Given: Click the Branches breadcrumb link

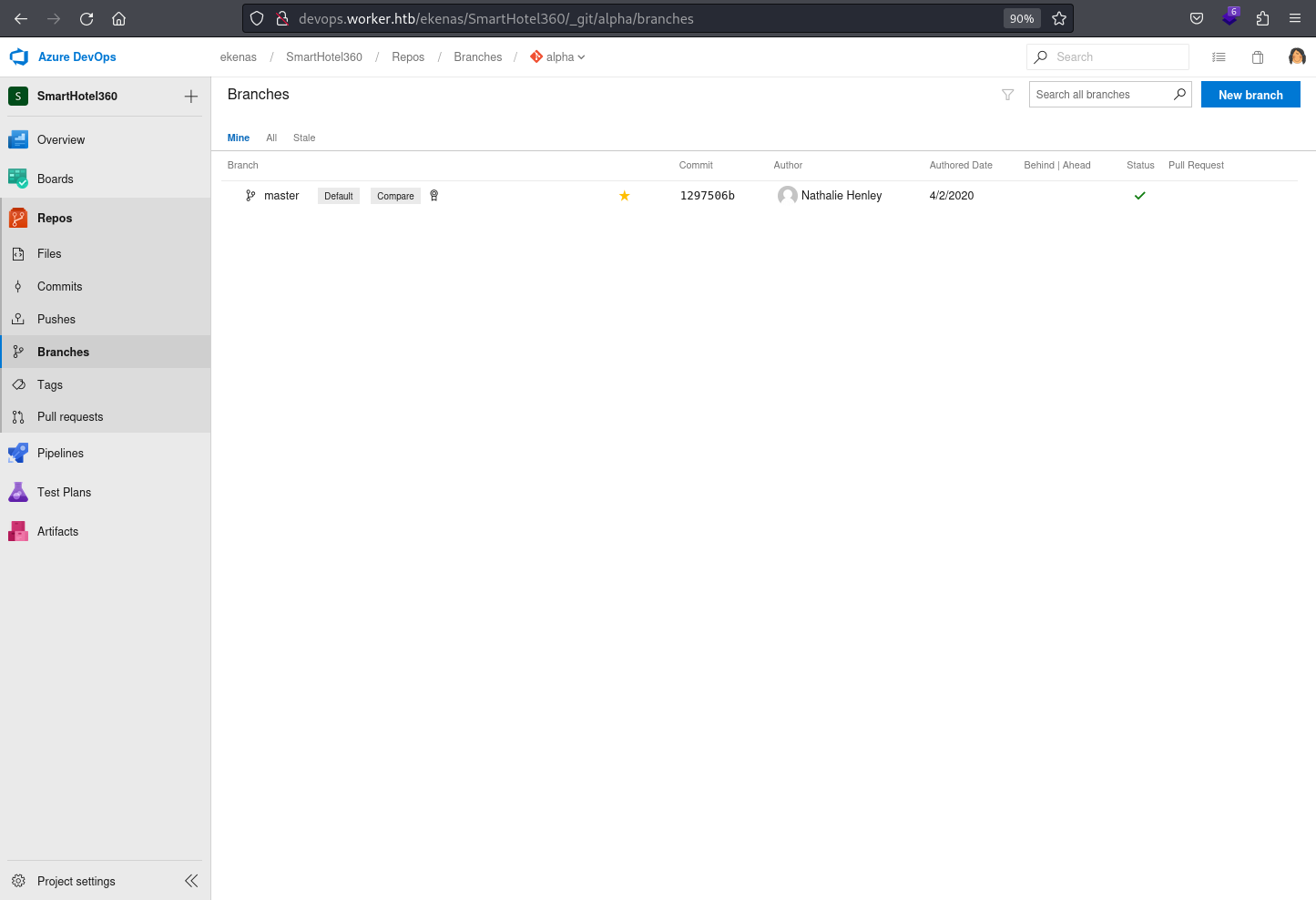Looking at the screenshot, I should tap(478, 56).
